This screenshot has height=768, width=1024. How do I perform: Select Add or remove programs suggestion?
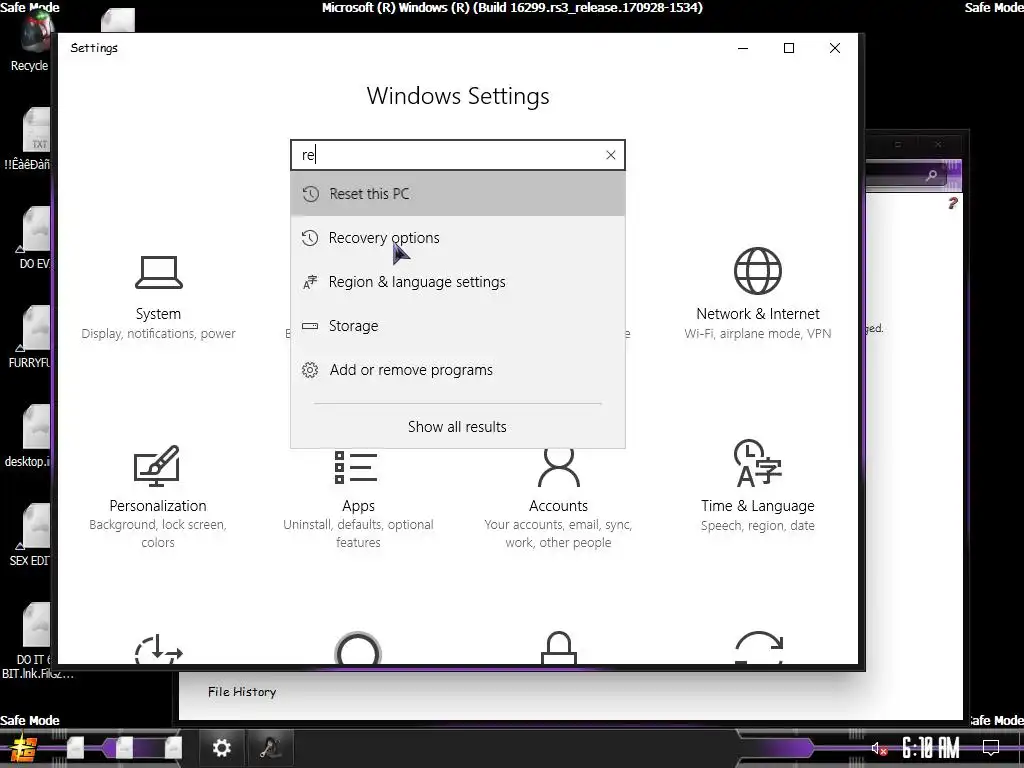(458, 370)
